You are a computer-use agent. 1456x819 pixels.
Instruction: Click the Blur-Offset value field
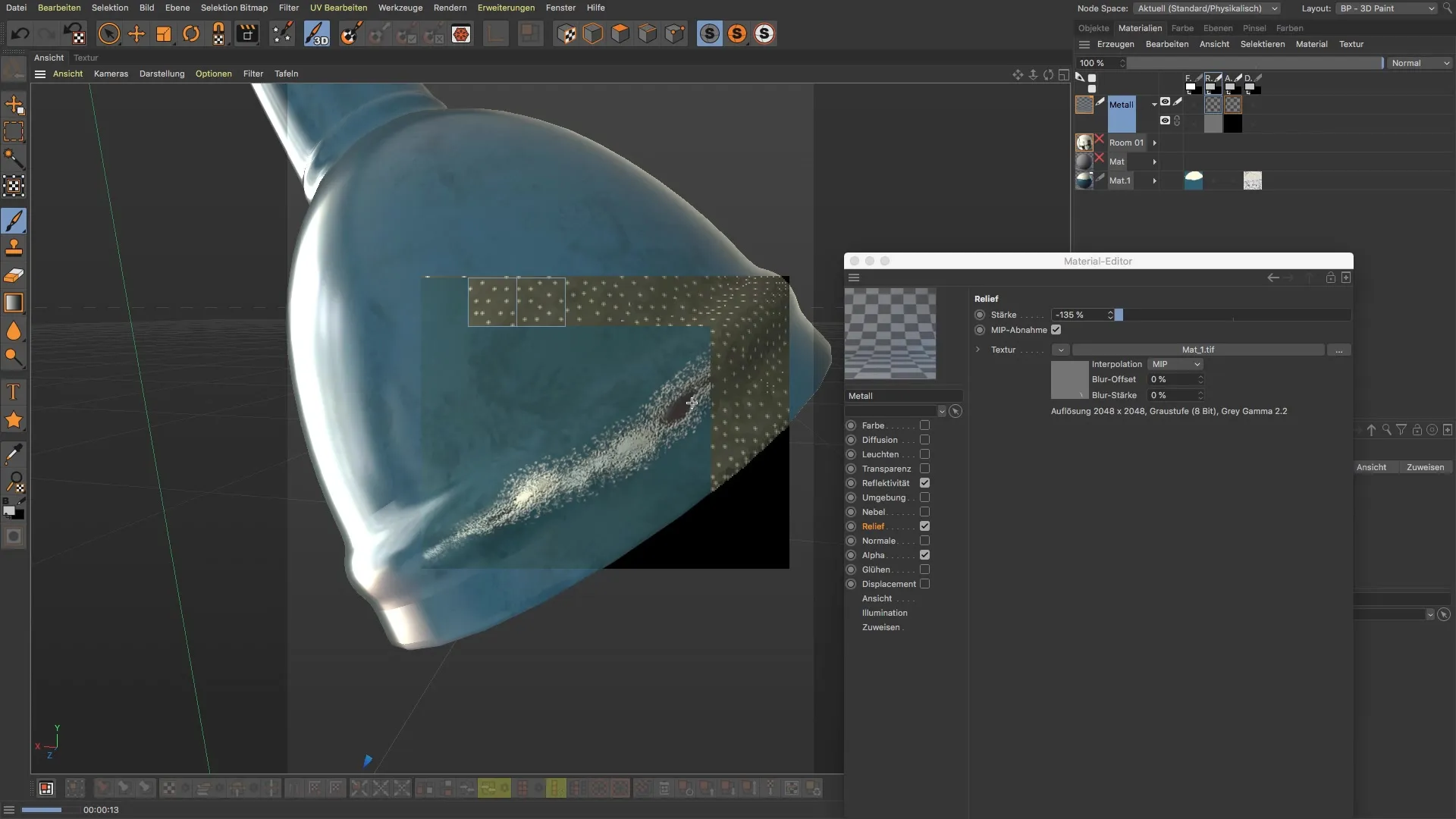coord(1175,379)
